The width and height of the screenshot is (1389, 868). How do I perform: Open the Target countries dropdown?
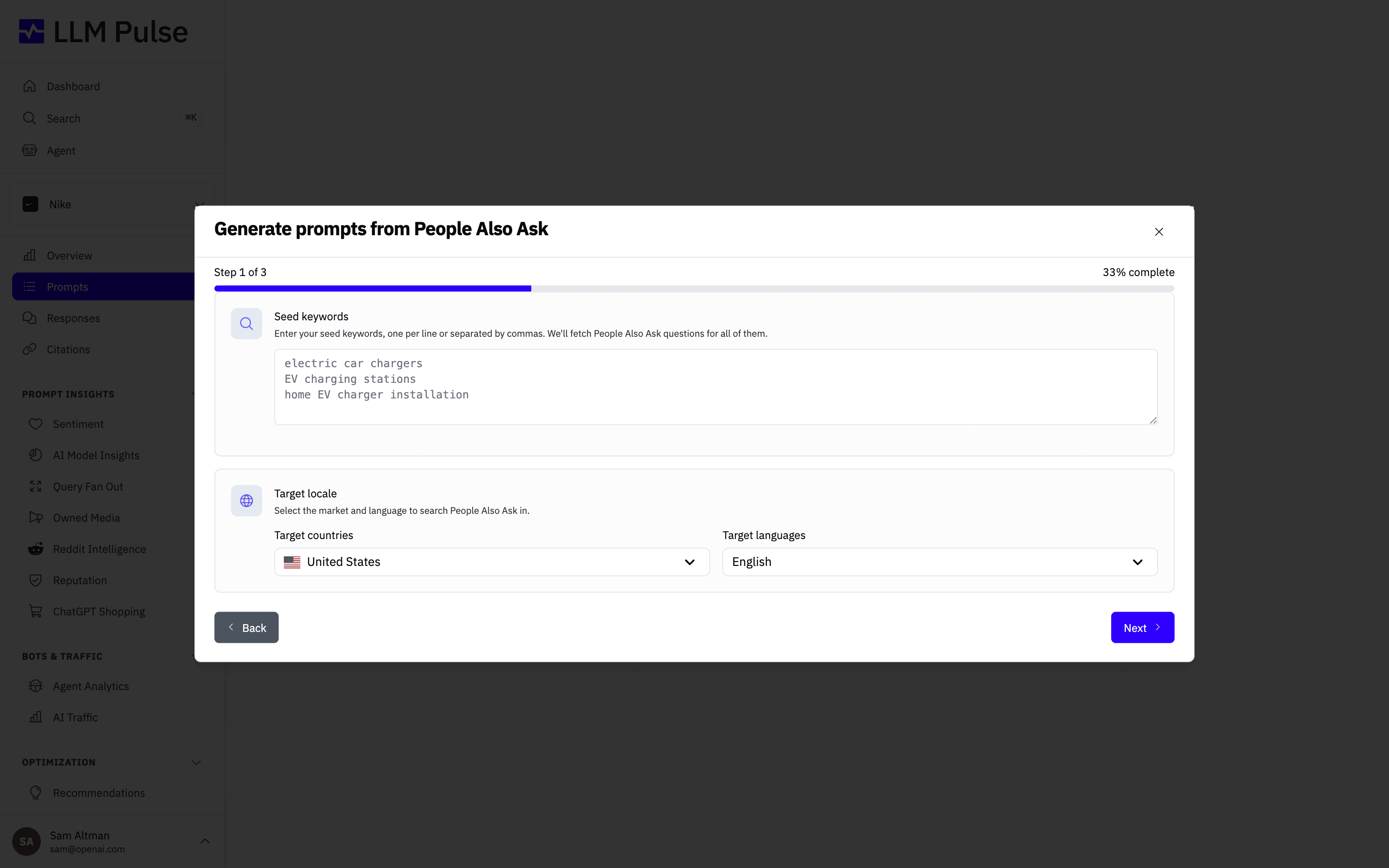(x=492, y=562)
